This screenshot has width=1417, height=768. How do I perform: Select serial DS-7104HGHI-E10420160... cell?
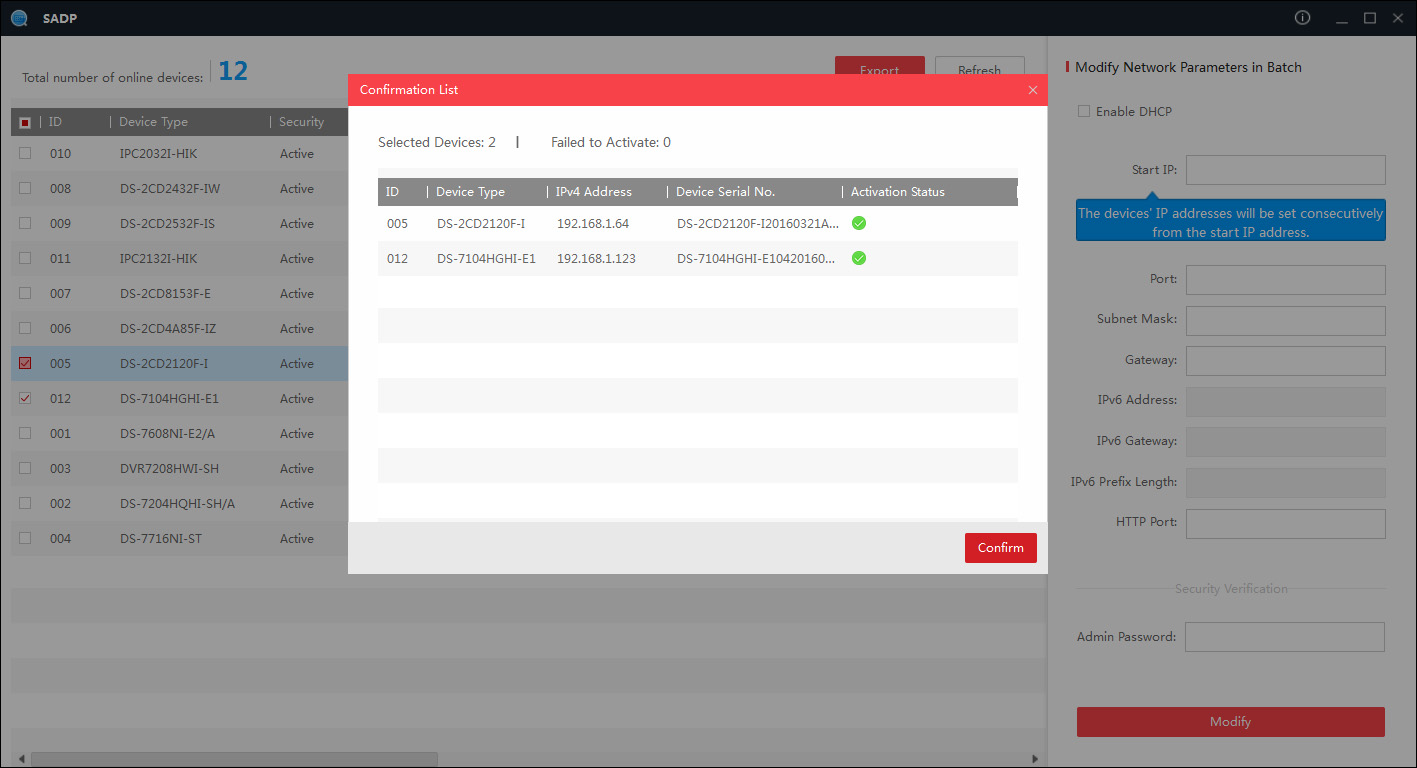point(758,259)
